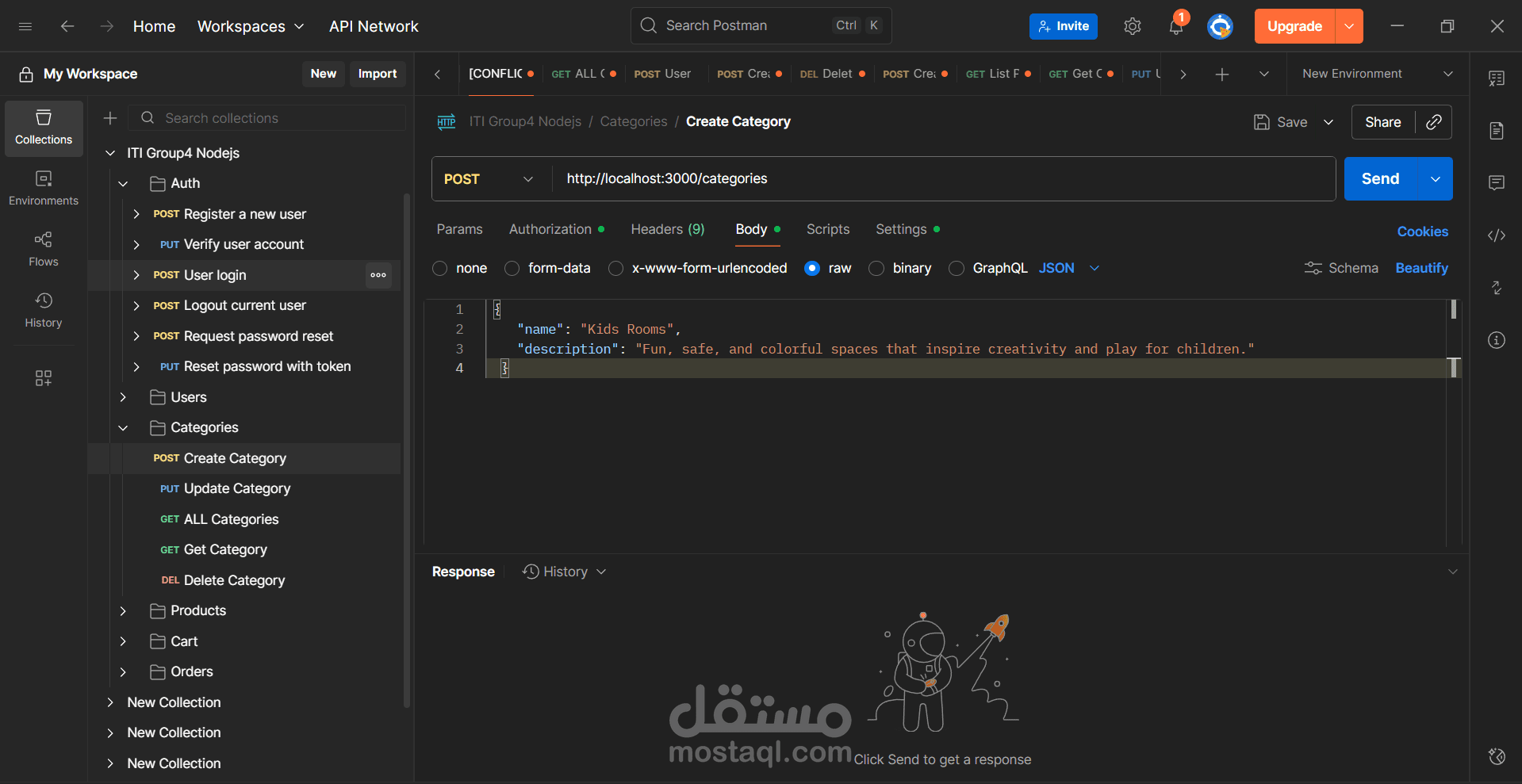Open related requests icon in right sidebar

click(x=1497, y=288)
